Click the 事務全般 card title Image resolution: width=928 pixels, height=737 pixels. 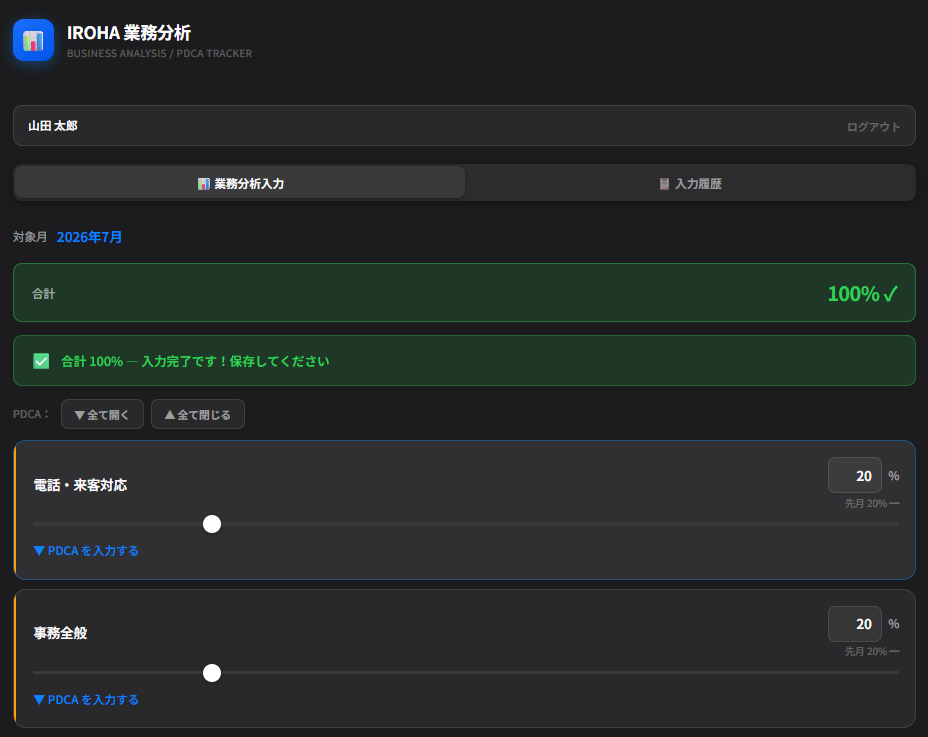click(x=60, y=633)
